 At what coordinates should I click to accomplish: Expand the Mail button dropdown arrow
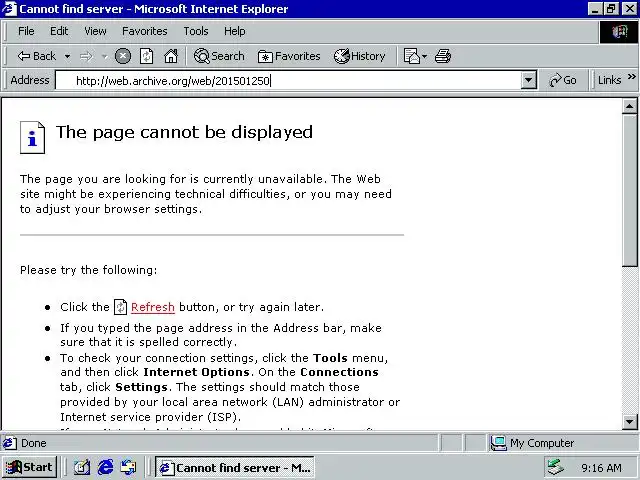click(424, 56)
